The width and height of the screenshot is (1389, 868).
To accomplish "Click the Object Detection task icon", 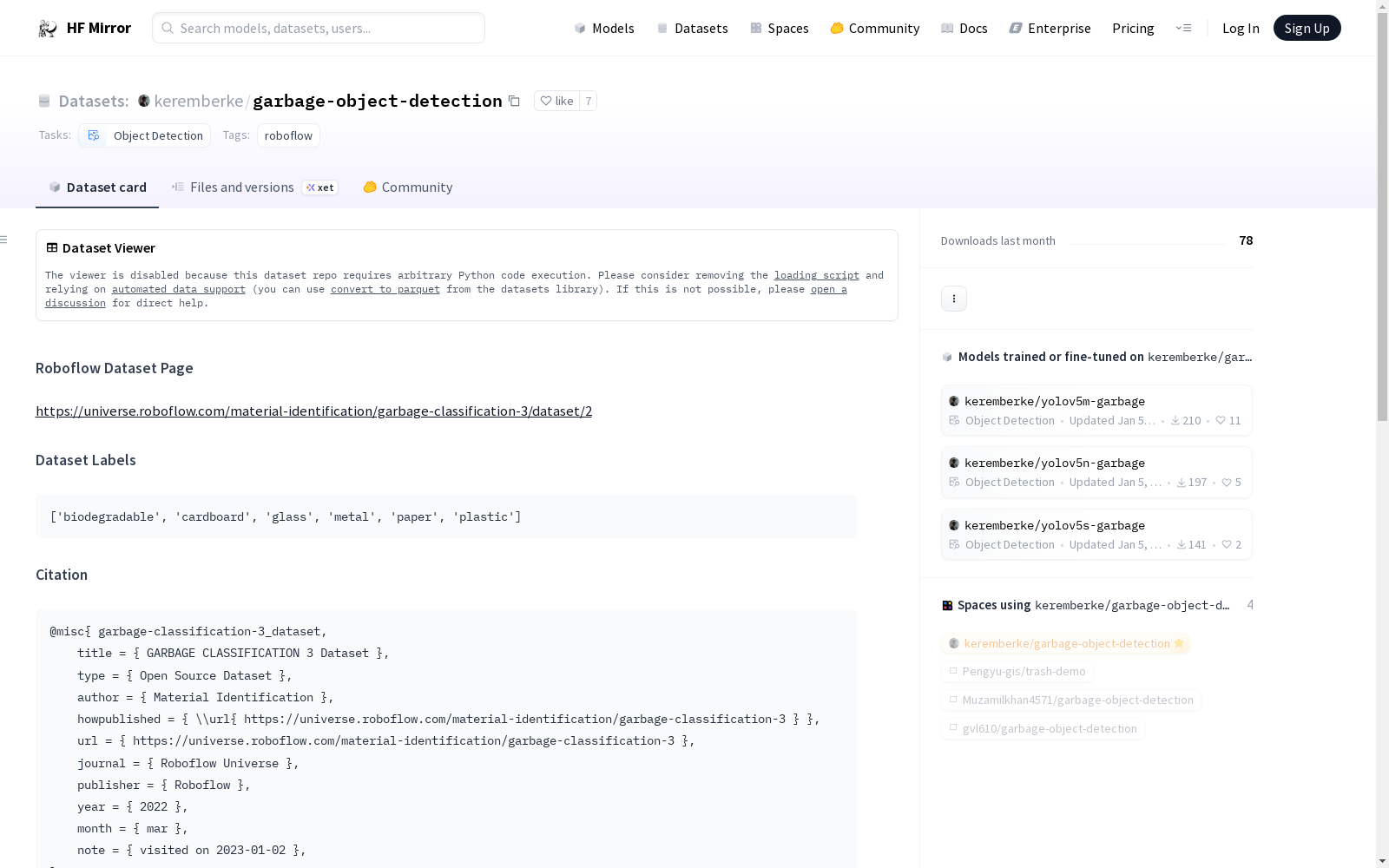I will point(94,135).
